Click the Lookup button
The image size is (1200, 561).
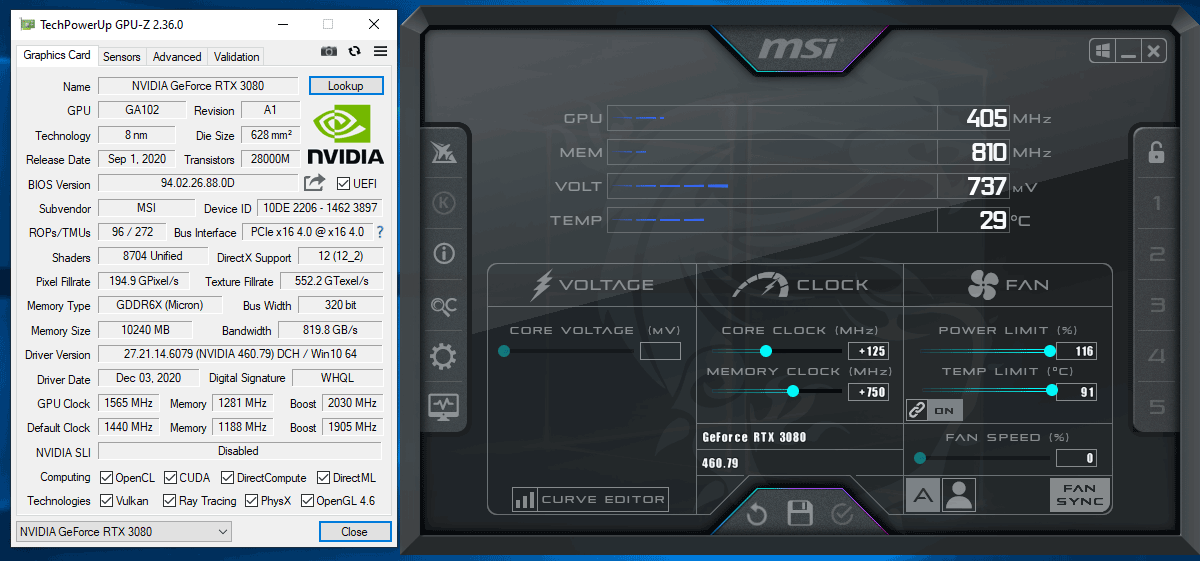click(346, 86)
